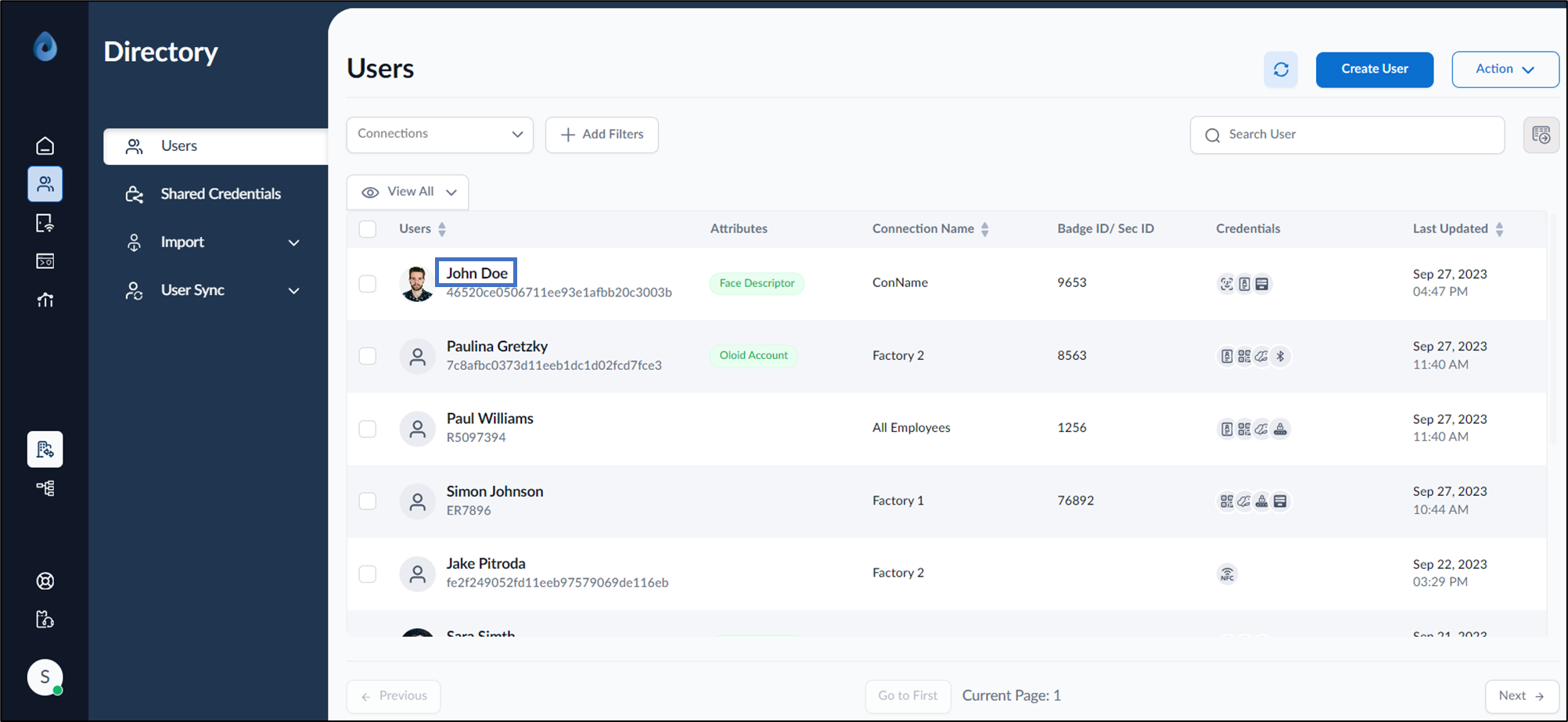
Task: Click the Go to First button
Action: [908, 696]
